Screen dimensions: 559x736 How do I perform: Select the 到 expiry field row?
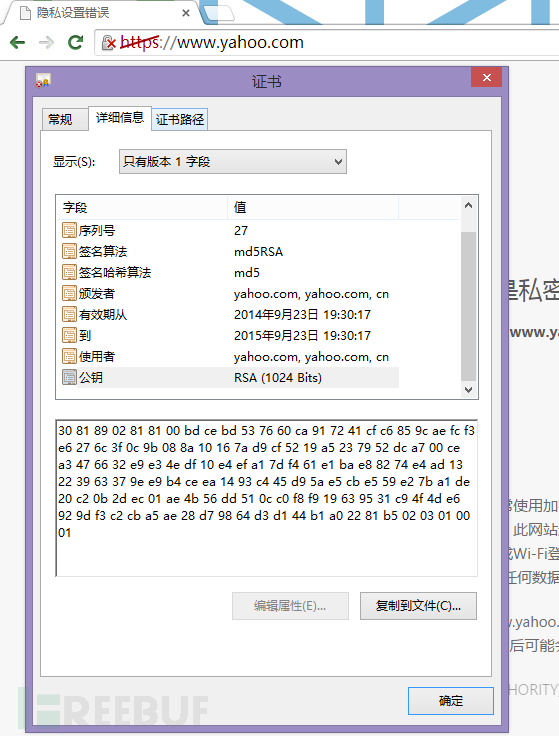(228, 336)
